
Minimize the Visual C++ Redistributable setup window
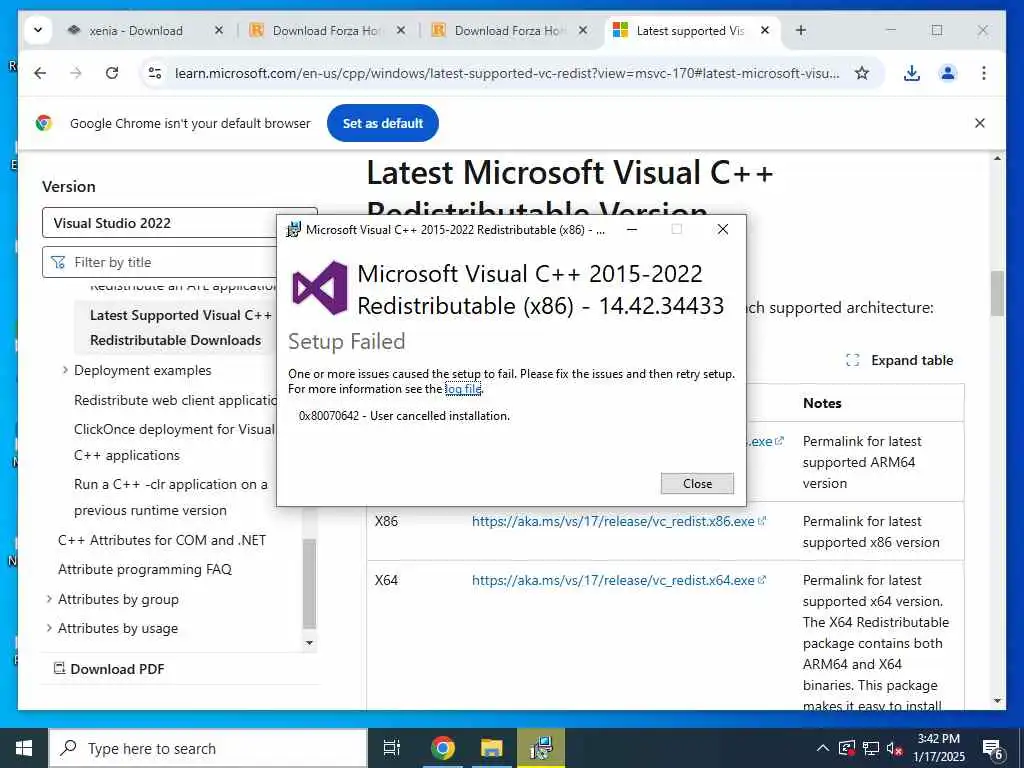point(632,229)
